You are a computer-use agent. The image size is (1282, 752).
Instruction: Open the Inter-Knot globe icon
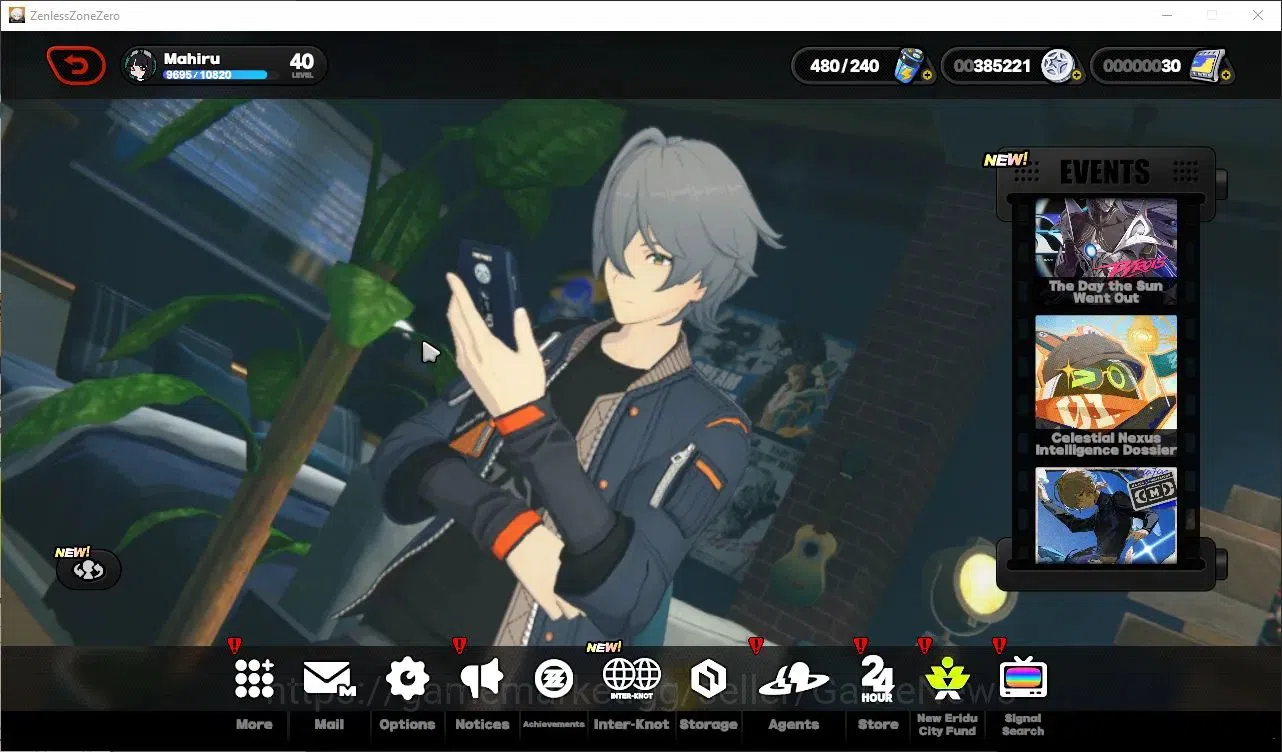click(632, 677)
